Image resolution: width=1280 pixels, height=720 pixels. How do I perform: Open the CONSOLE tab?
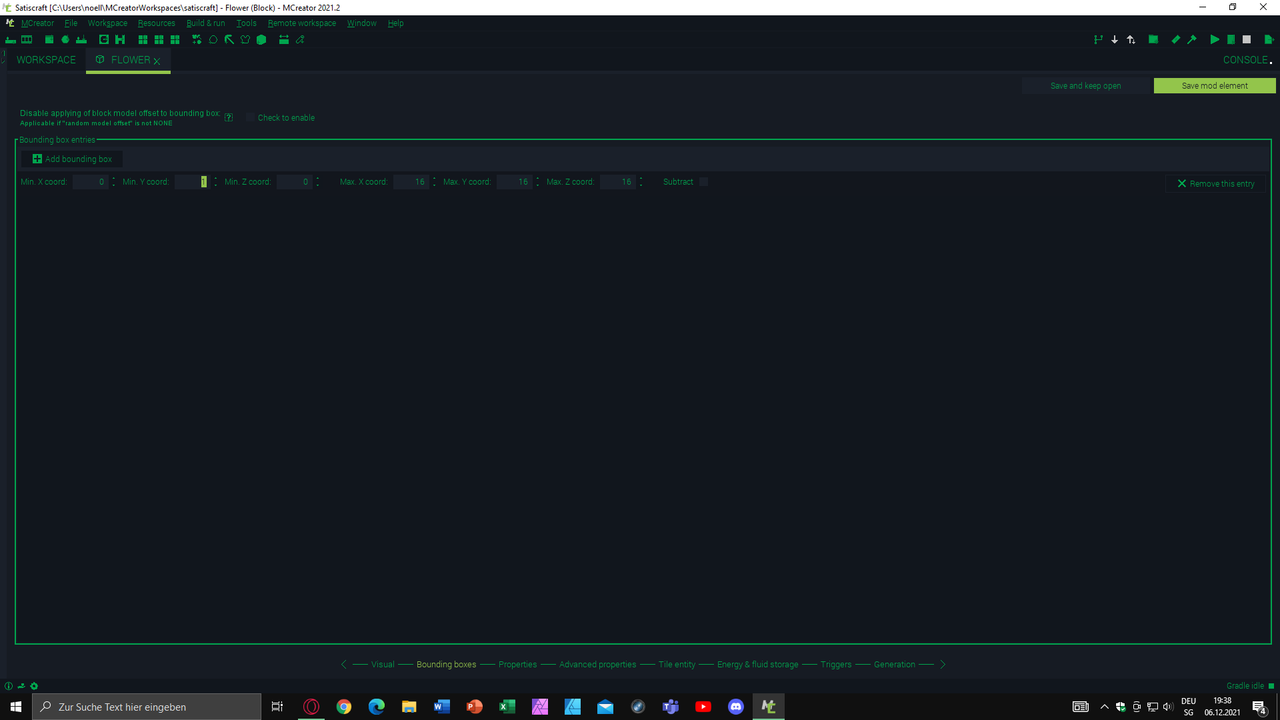1245,60
